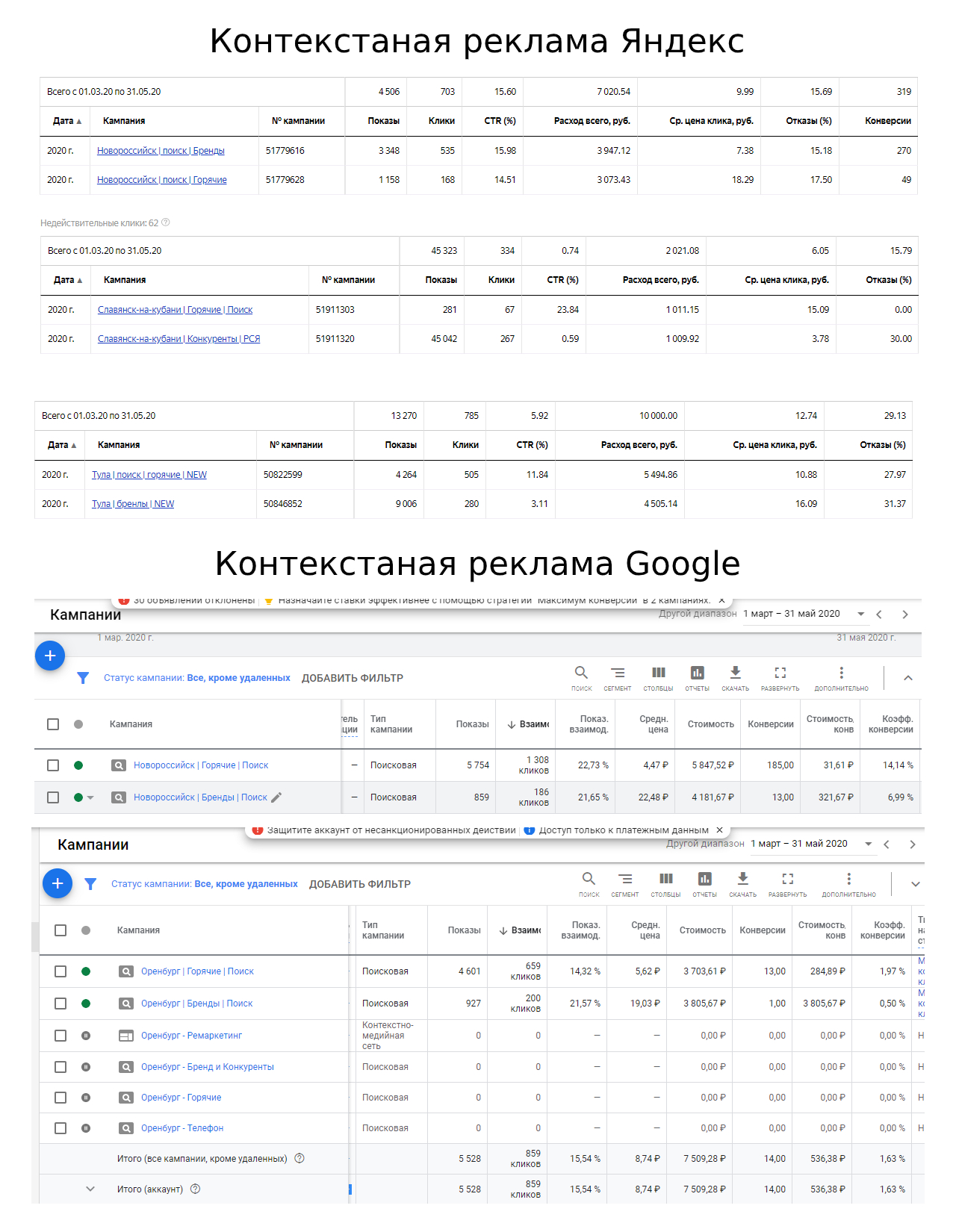Viewport: 956px width, 1232px height.
Task: Open campaign Тула | бренды | NEW
Action: coord(133,504)
